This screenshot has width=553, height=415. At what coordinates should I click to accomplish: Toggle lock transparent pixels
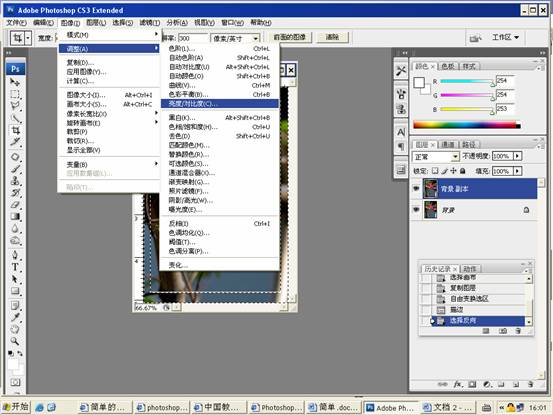[x=435, y=171]
